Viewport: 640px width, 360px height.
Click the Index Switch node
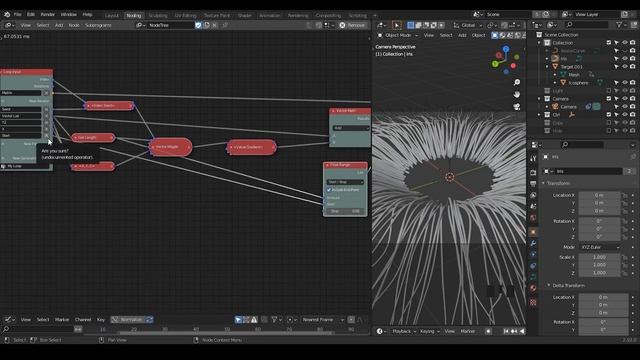click(109, 106)
